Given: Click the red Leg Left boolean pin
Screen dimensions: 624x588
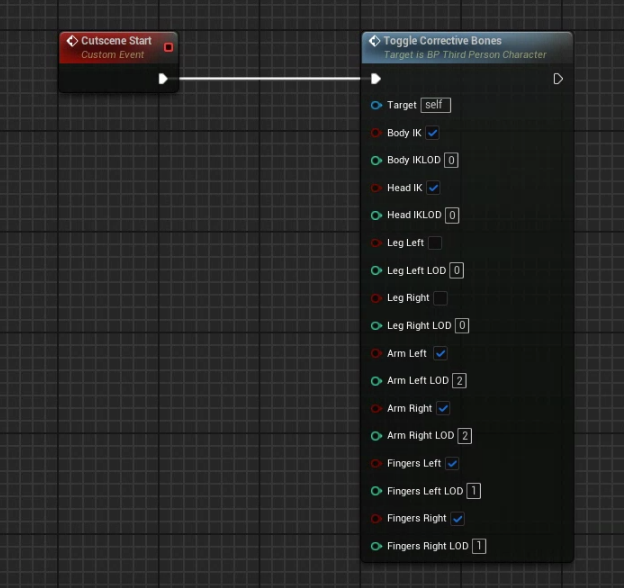Looking at the screenshot, I should pos(376,243).
